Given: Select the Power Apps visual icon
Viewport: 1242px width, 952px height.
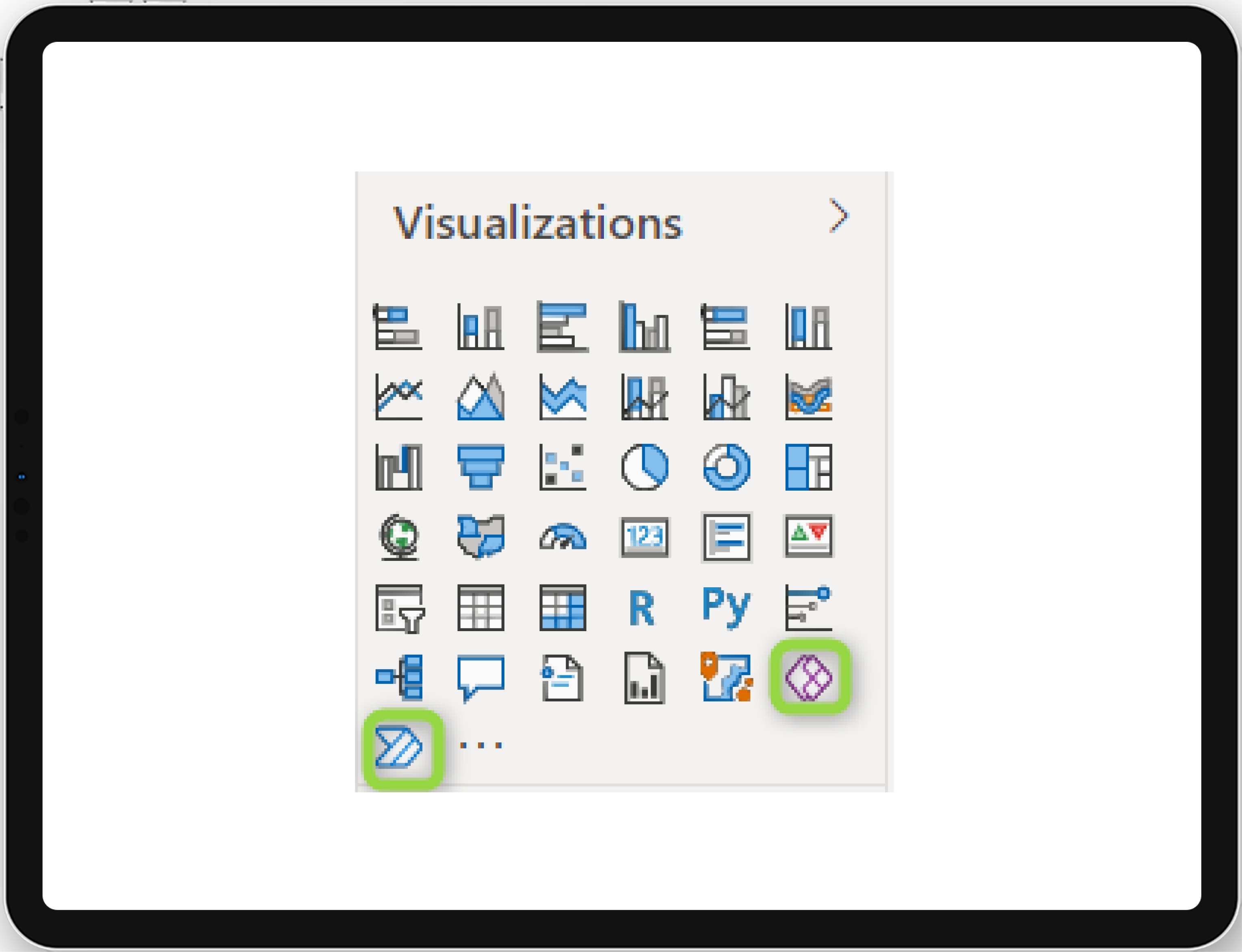Looking at the screenshot, I should click(x=809, y=677).
